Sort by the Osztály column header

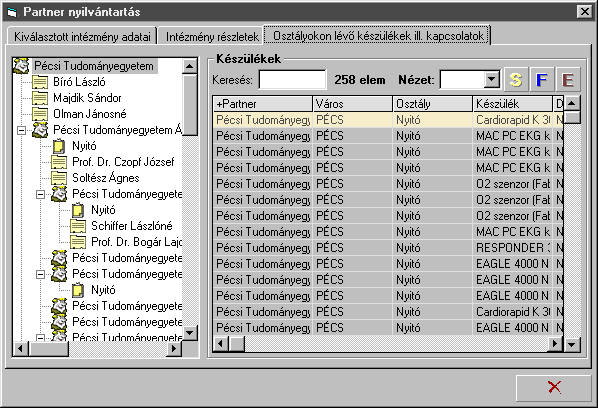(x=432, y=104)
